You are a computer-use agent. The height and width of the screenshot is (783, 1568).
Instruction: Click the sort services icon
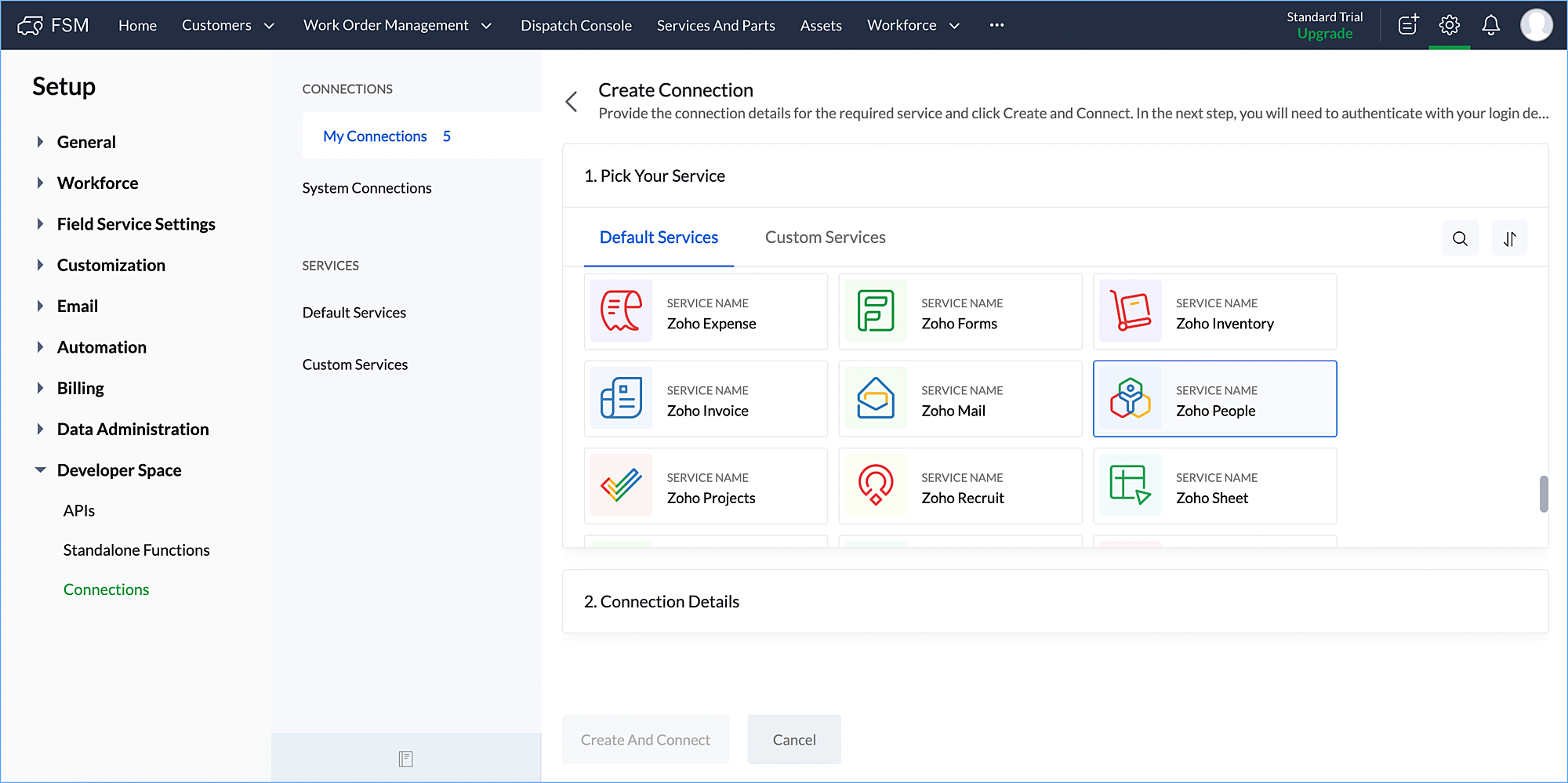tap(1509, 238)
